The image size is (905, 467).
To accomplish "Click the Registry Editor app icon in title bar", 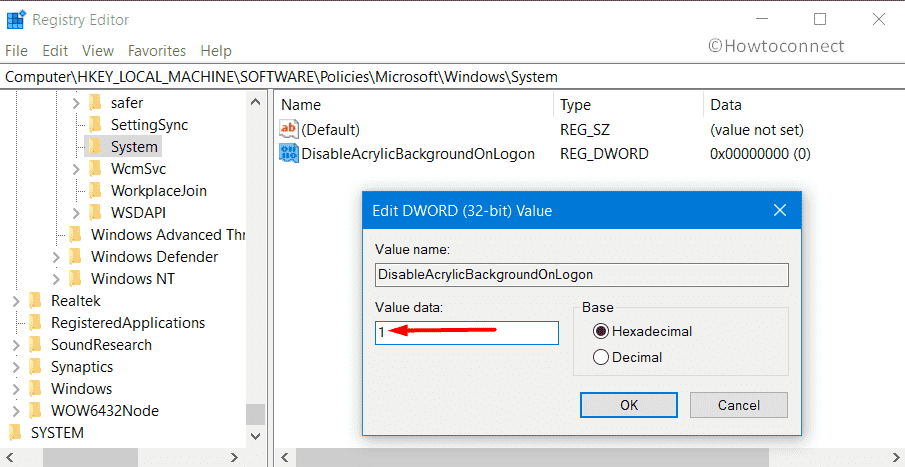I will [x=16, y=19].
